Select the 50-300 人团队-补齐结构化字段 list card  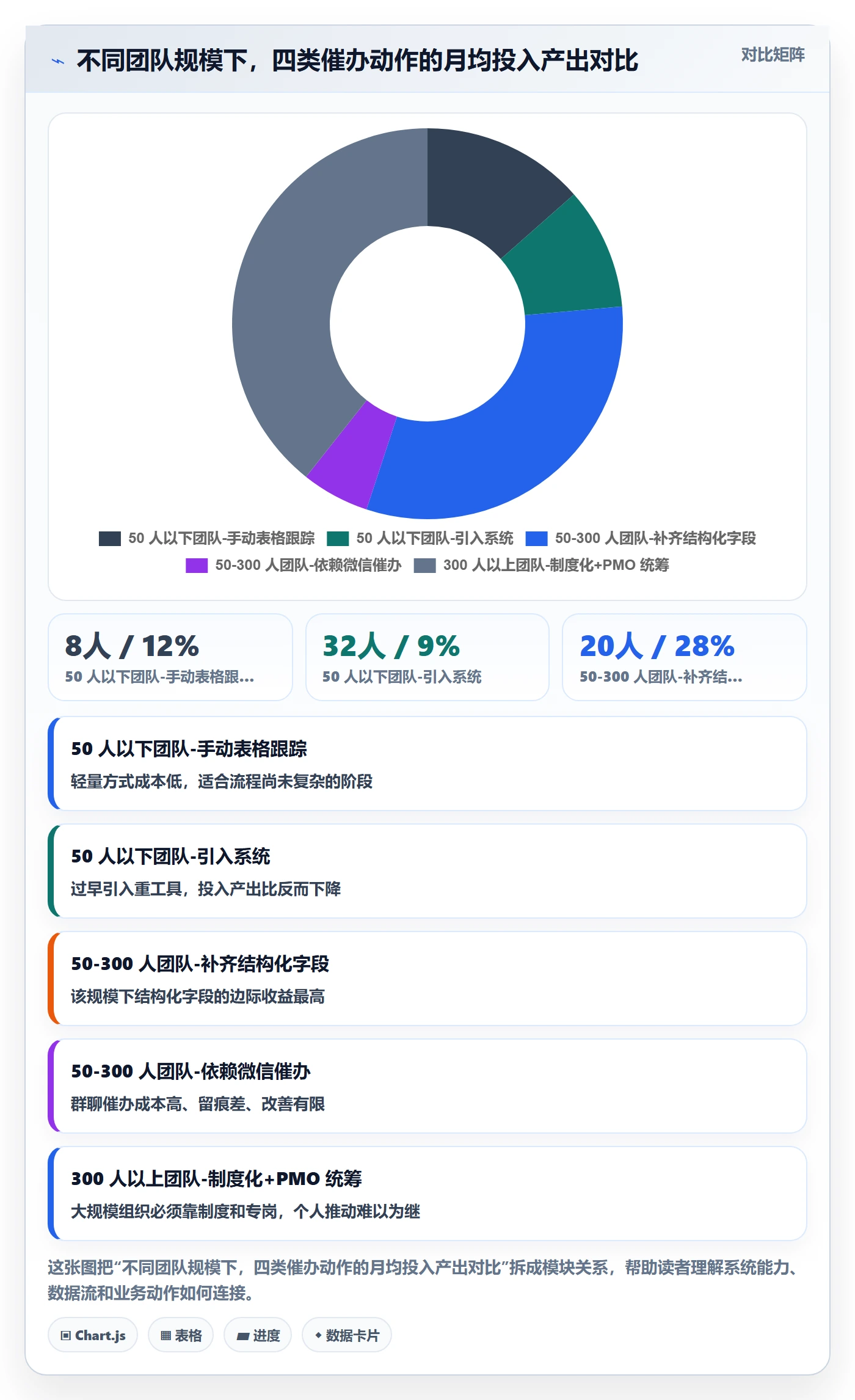pos(428,979)
